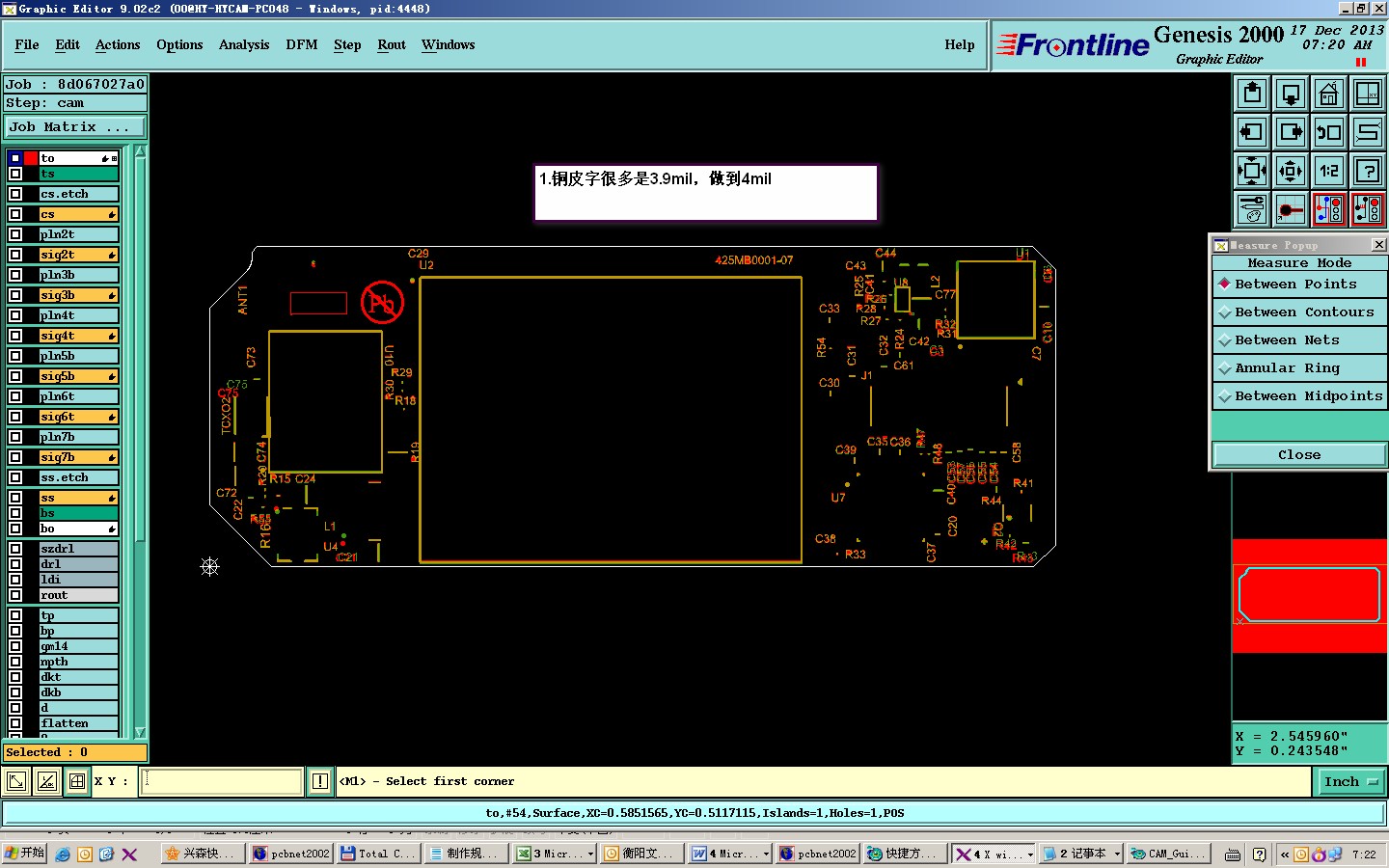Click the diagonal arrow coordinate mode icon
The image size is (1389, 868).
coord(16,781)
